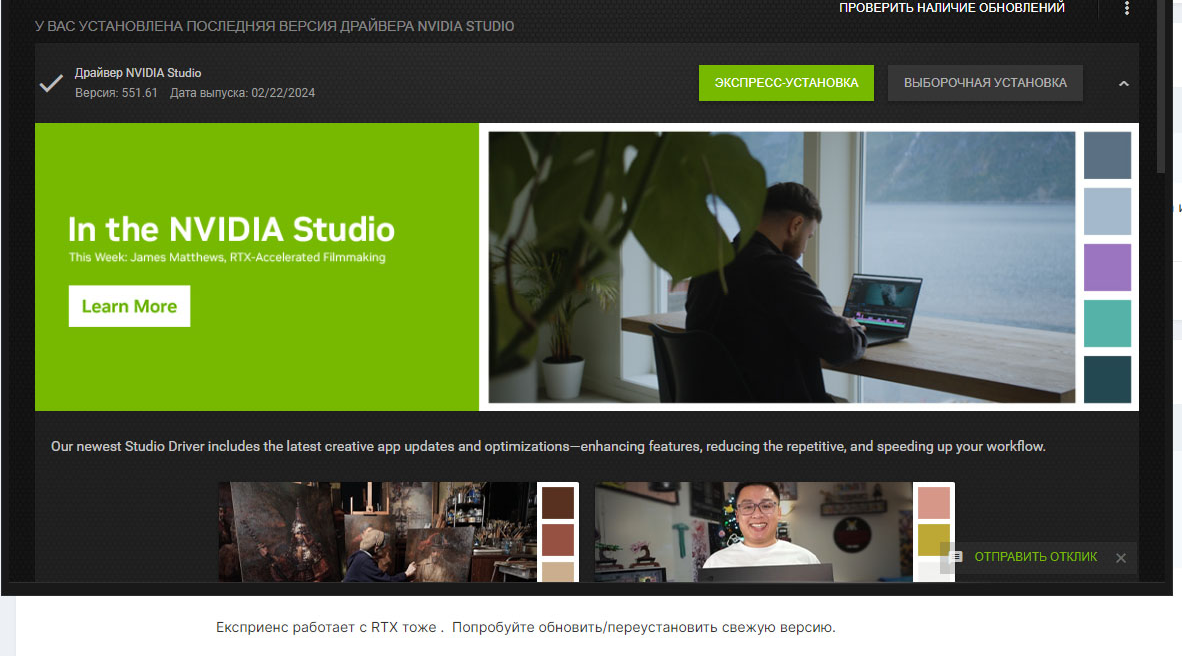Collapse the driver details chevron
This screenshot has width=1182, height=656.
1123,84
